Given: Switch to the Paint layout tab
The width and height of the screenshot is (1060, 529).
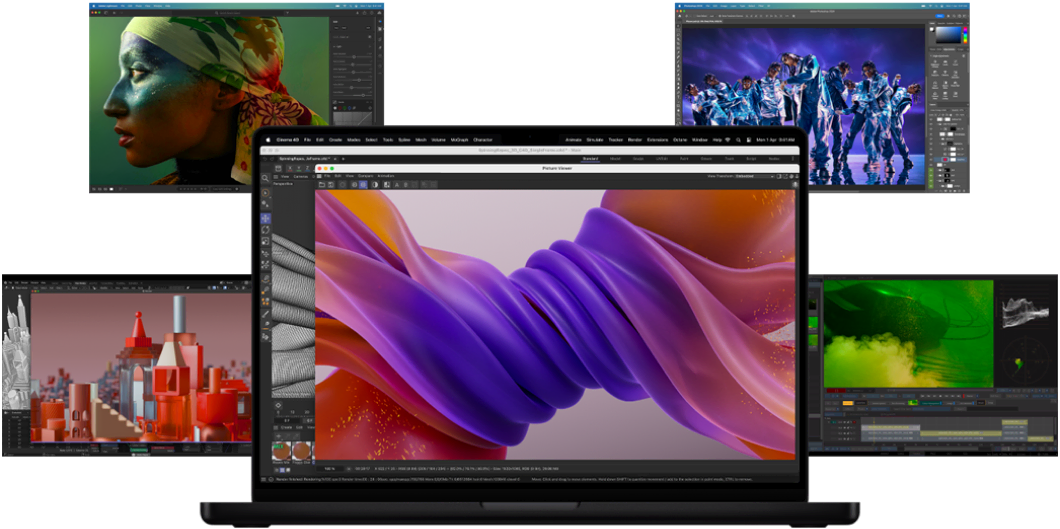Looking at the screenshot, I should tap(683, 159).
